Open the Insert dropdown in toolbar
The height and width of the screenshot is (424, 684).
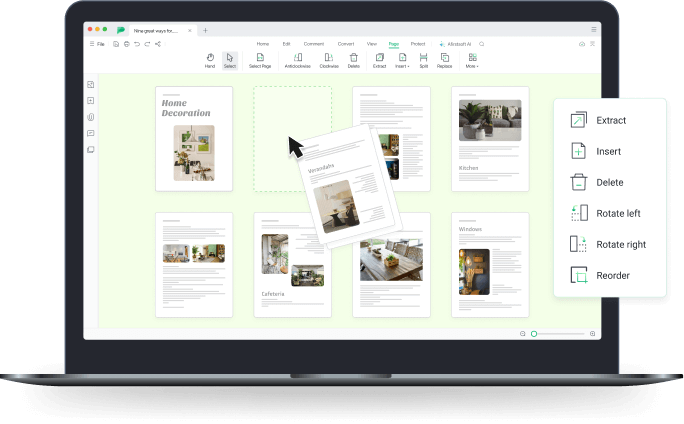tap(402, 61)
